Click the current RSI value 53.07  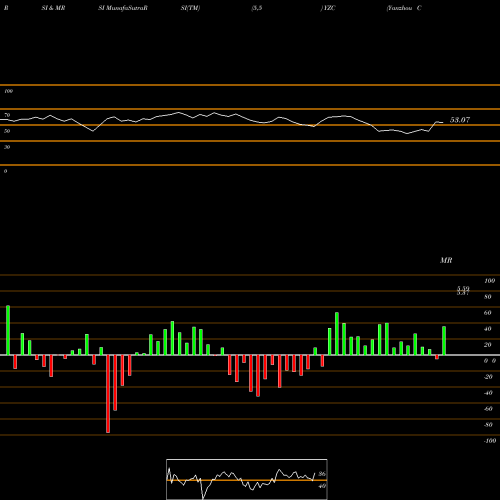point(460,120)
